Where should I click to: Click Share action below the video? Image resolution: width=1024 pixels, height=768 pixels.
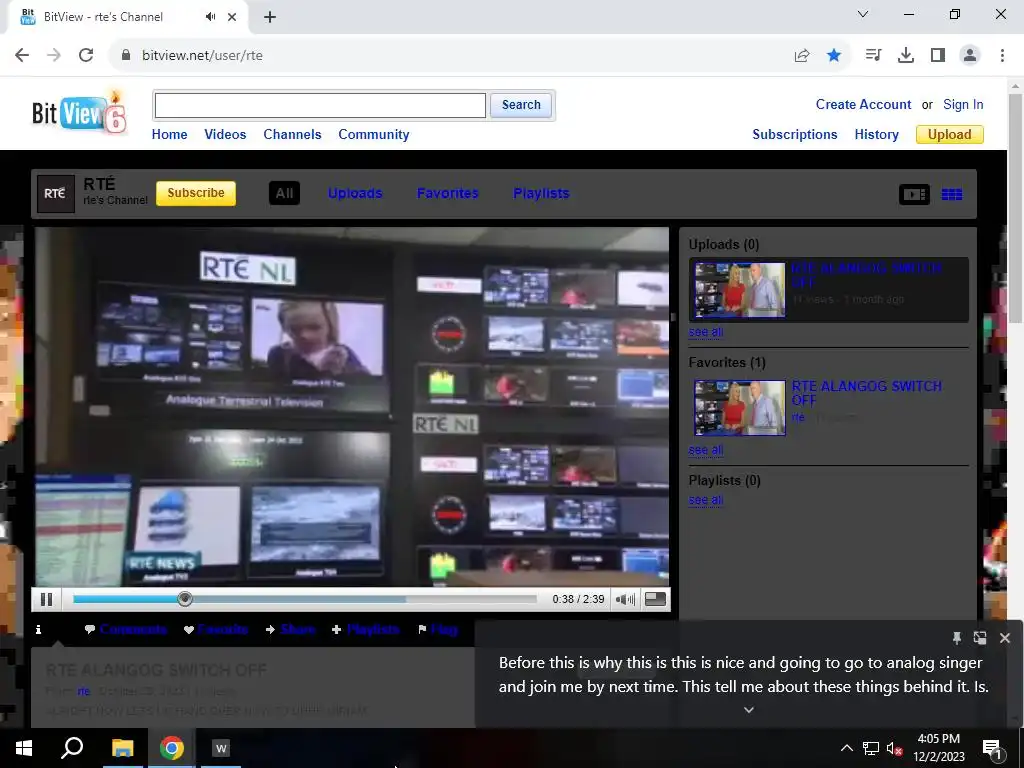pos(291,630)
